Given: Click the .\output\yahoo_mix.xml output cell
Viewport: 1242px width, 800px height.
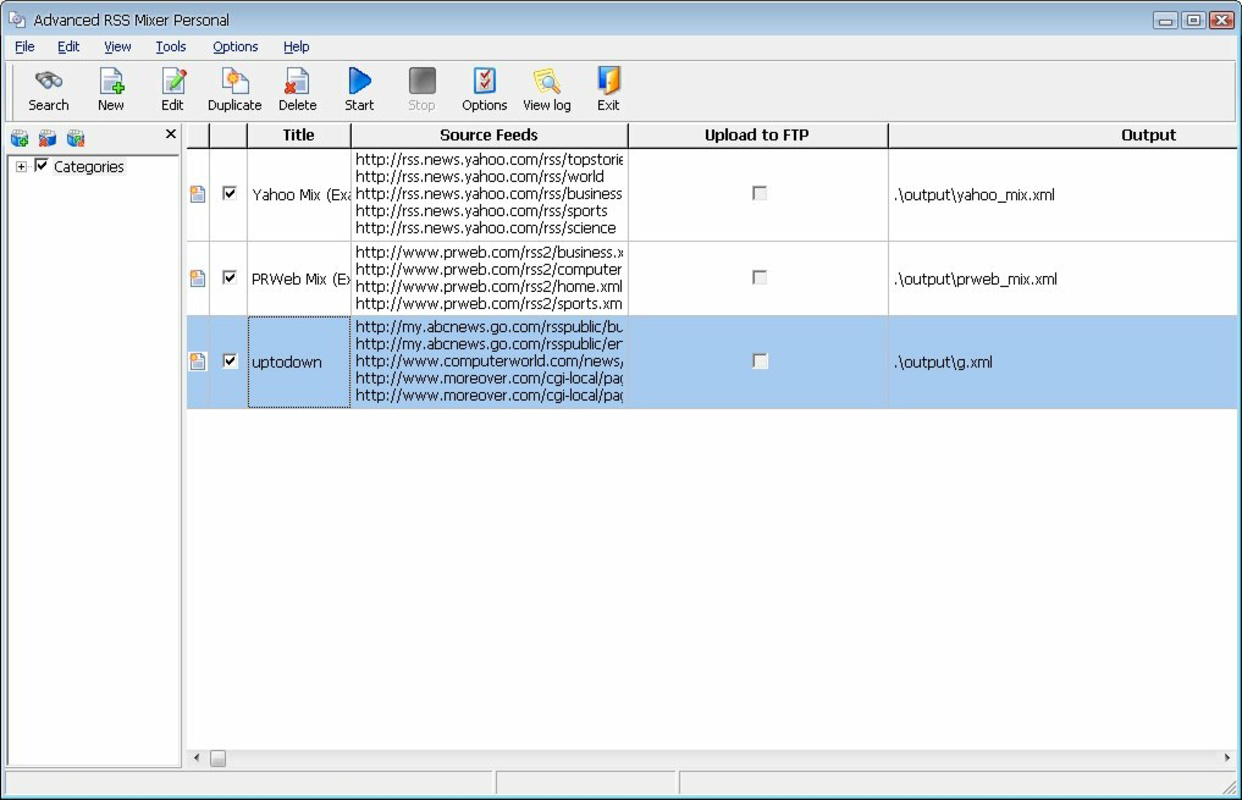Looking at the screenshot, I should (1063, 194).
